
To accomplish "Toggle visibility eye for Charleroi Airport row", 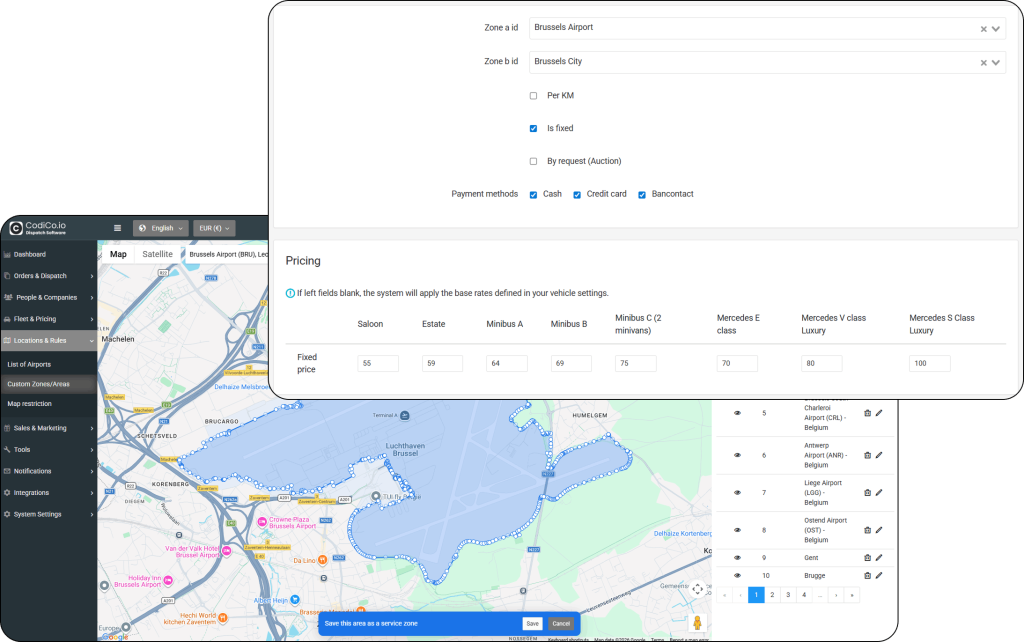I will coord(737,413).
